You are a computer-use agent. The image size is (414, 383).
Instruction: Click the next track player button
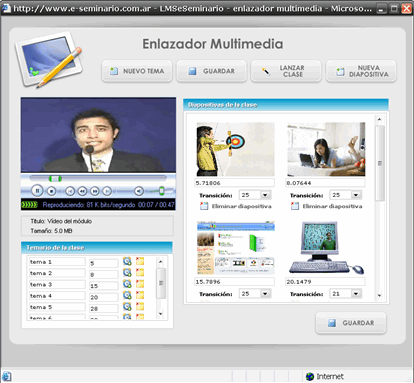click(107, 191)
